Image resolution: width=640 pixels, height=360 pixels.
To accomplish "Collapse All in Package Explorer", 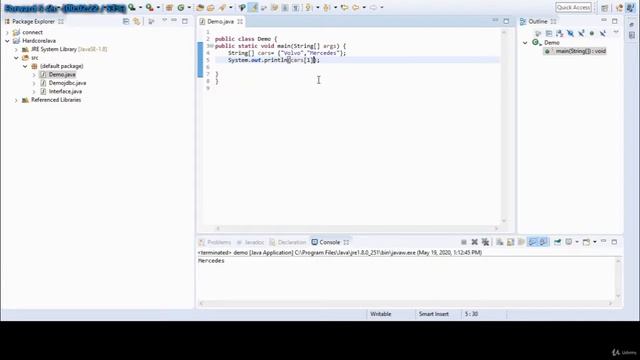I will coord(126,21).
